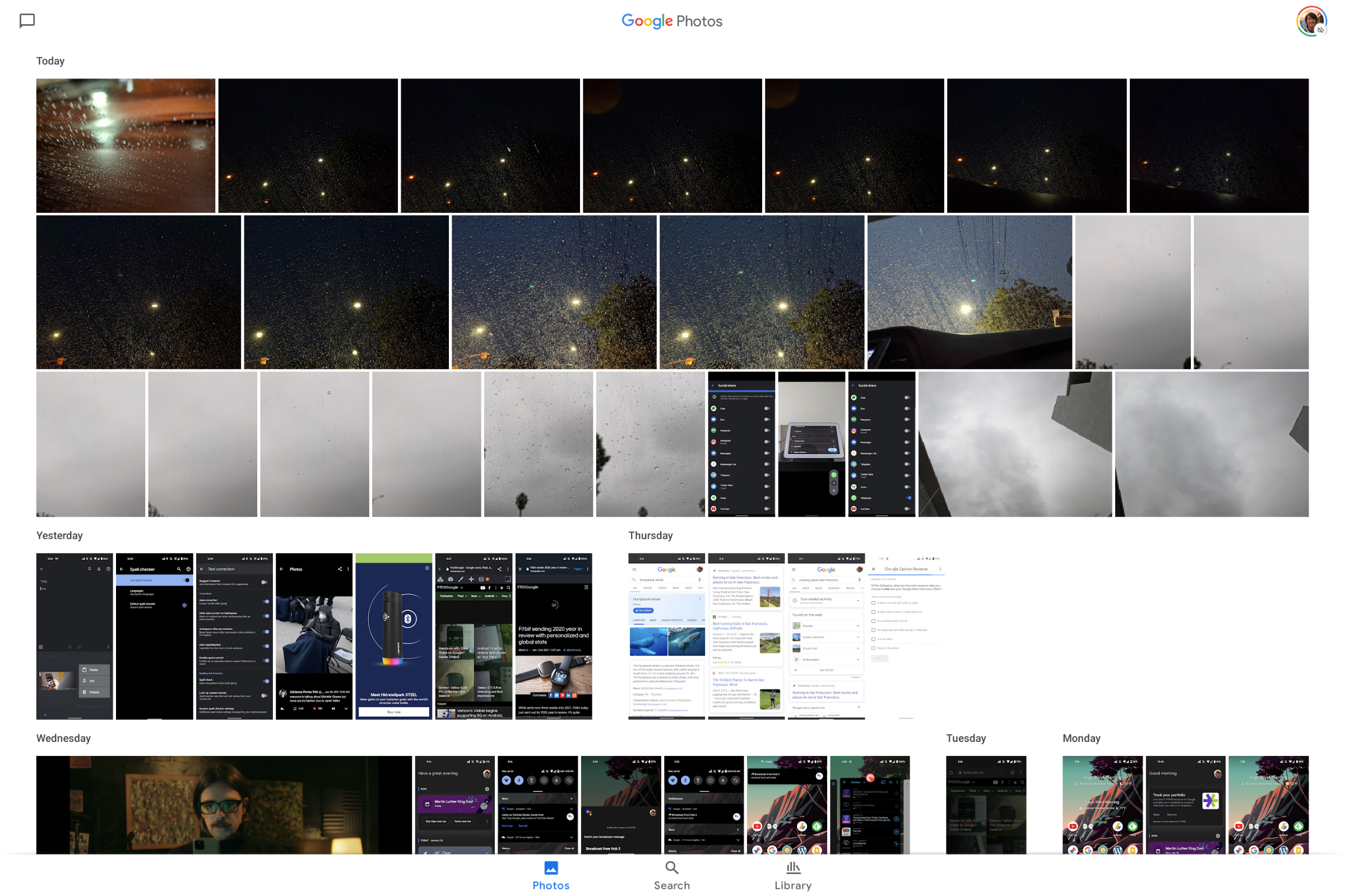Image resolution: width=1345 pixels, height=896 pixels.
Task: Open the Search section icon
Action: coord(671,867)
